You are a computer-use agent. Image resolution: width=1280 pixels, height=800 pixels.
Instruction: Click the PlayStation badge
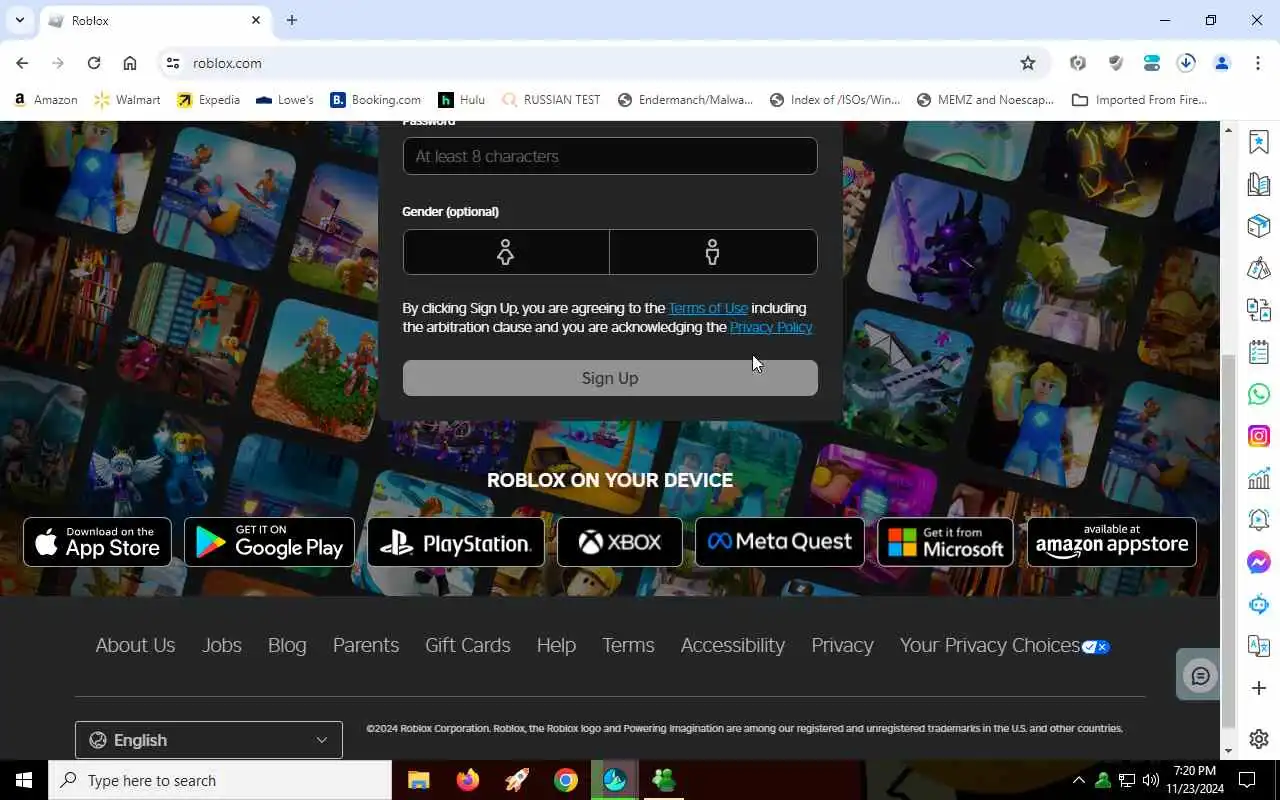456,542
